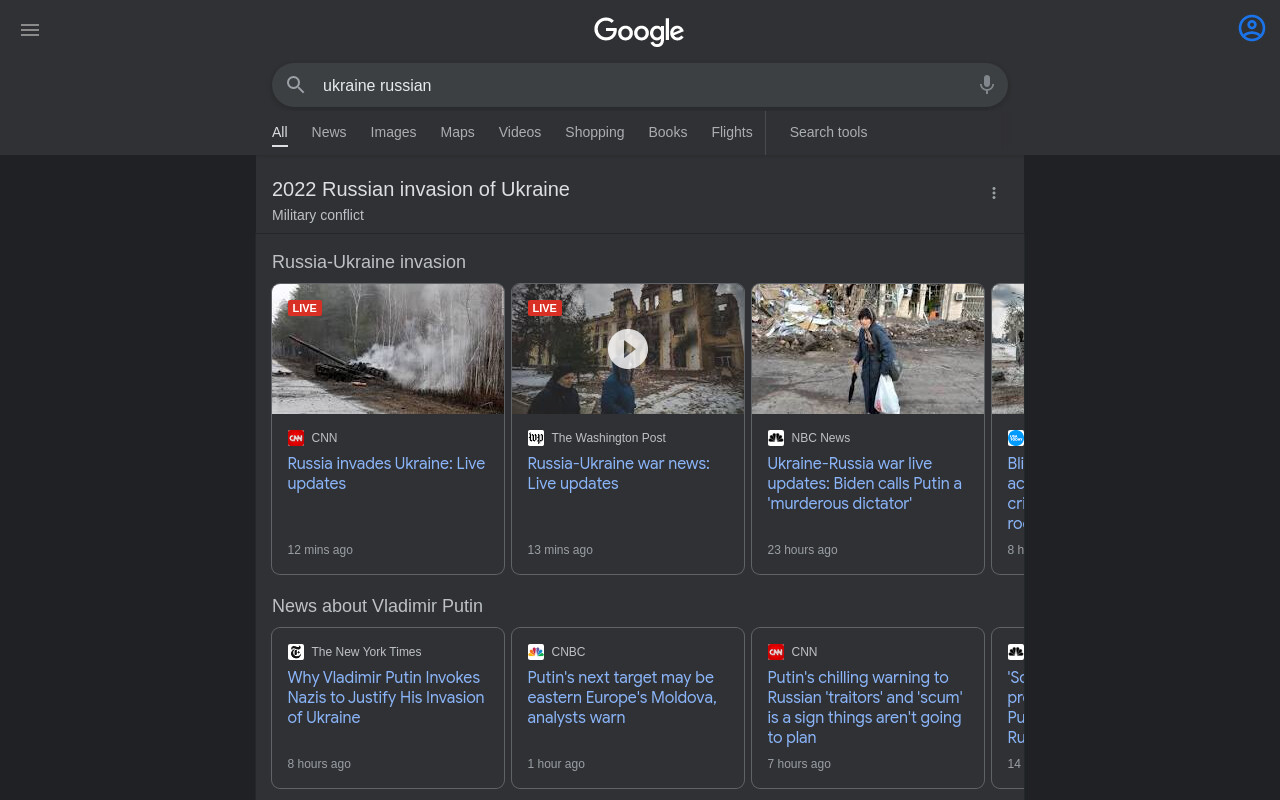Image resolution: width=1280 pixels, height=800 pixels.
Task: Click the search field containing 'ukraine russian'
Action: tap(640, 85)
